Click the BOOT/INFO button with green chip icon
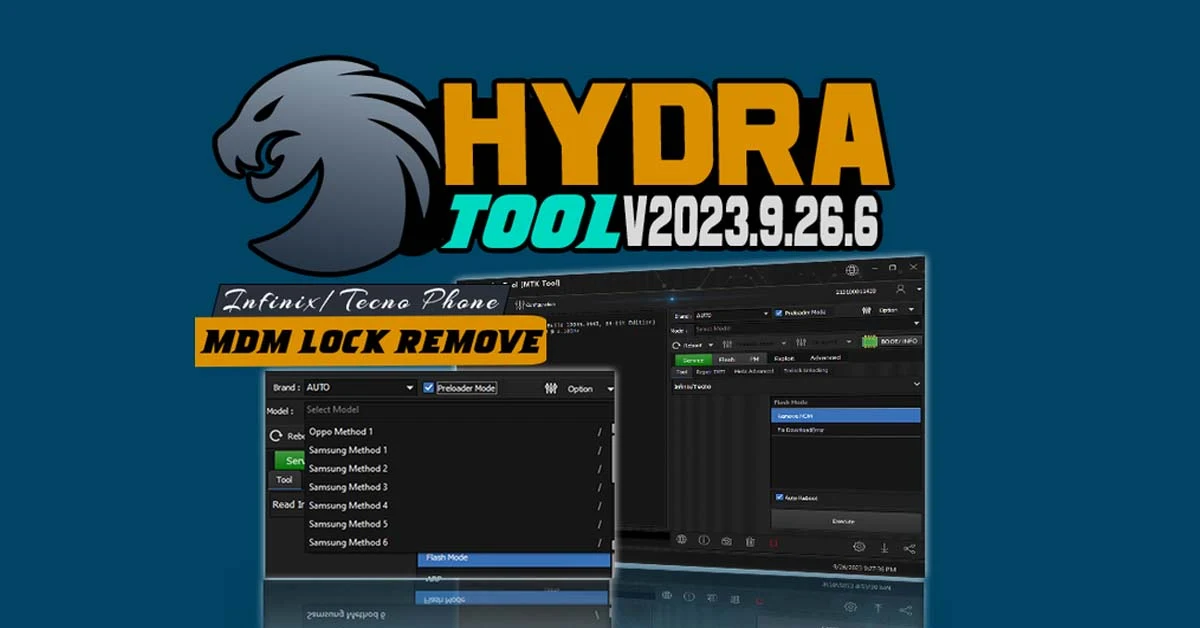This screenshot has width=1200, height=628. [x=892, y=341]
